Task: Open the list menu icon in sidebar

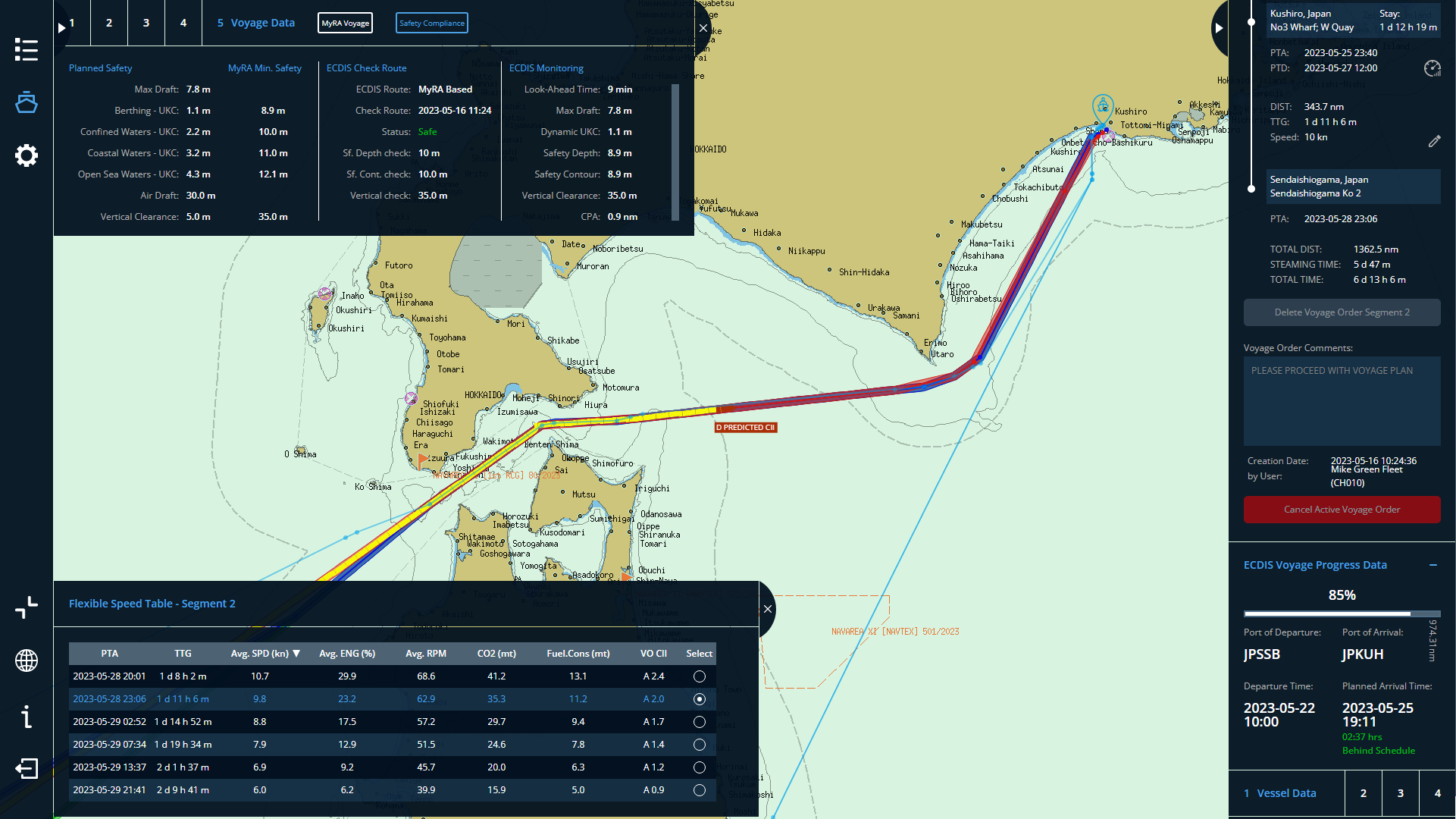Action: click(27, 50)
